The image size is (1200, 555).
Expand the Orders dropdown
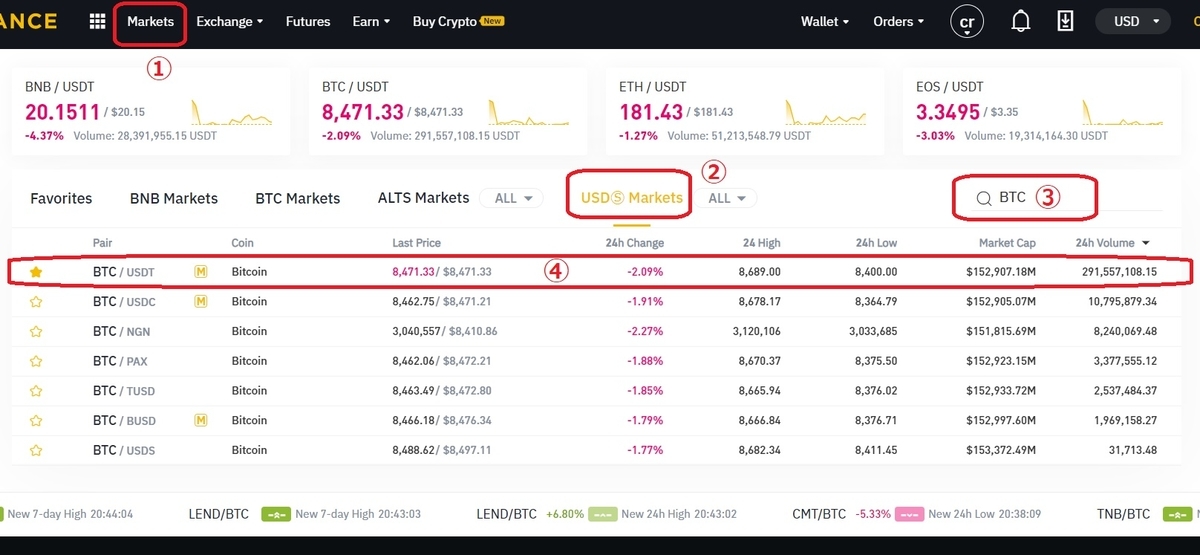(x=899, y=21)
